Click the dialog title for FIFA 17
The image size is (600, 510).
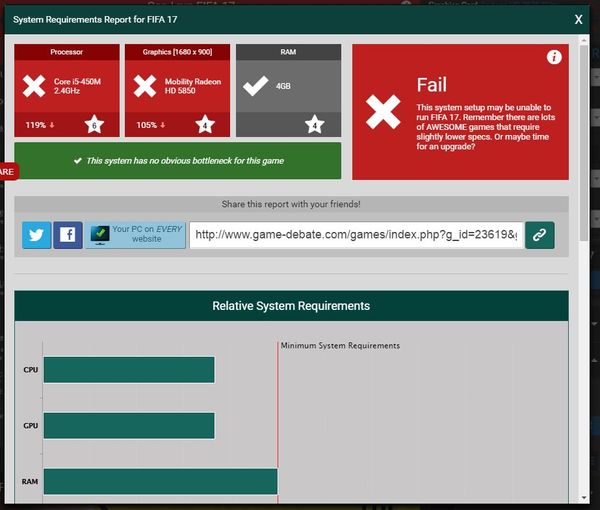(x=95, y=20)
